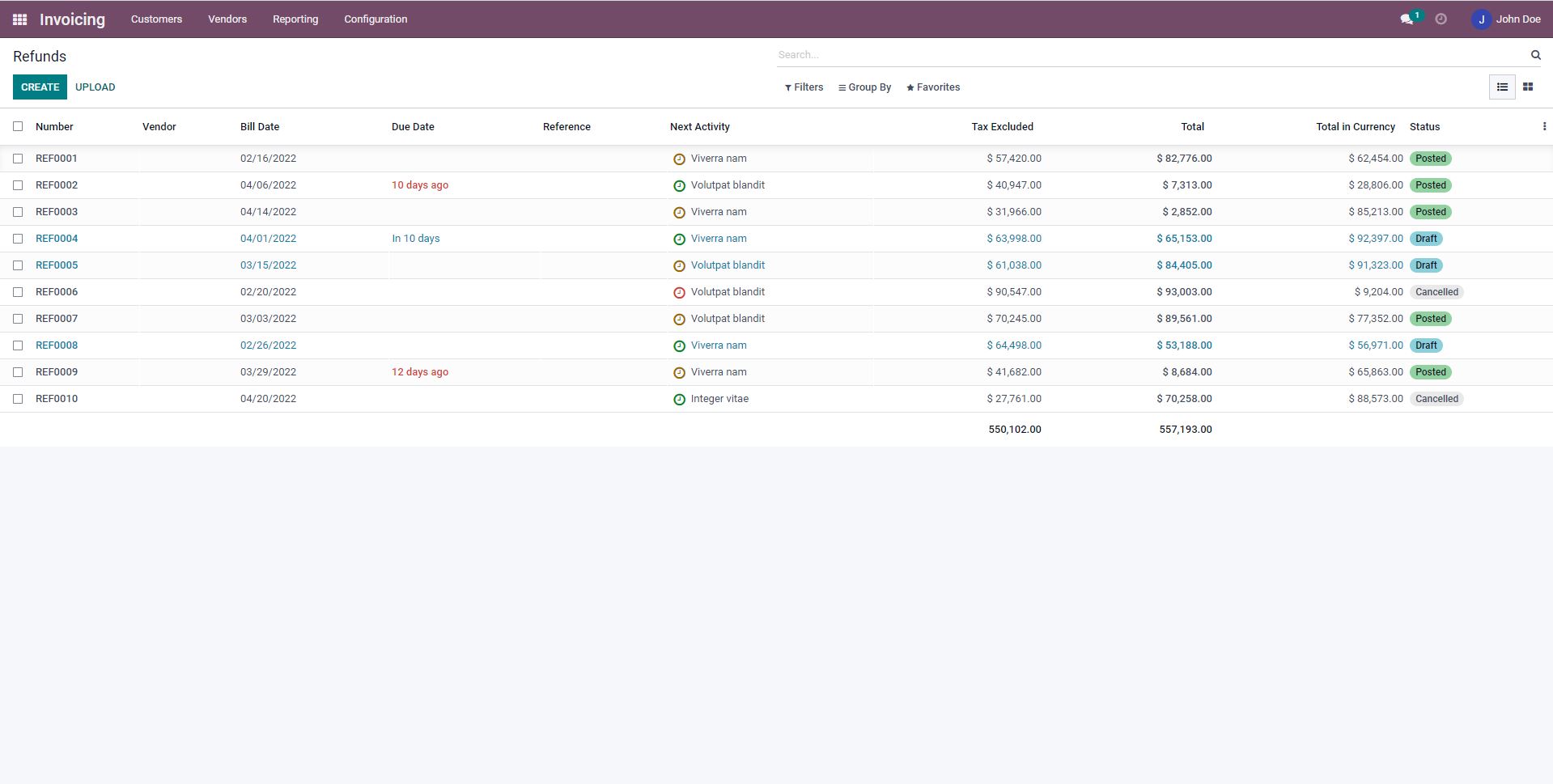
Task: Check the box for REF0007
Action: point(18,319)
